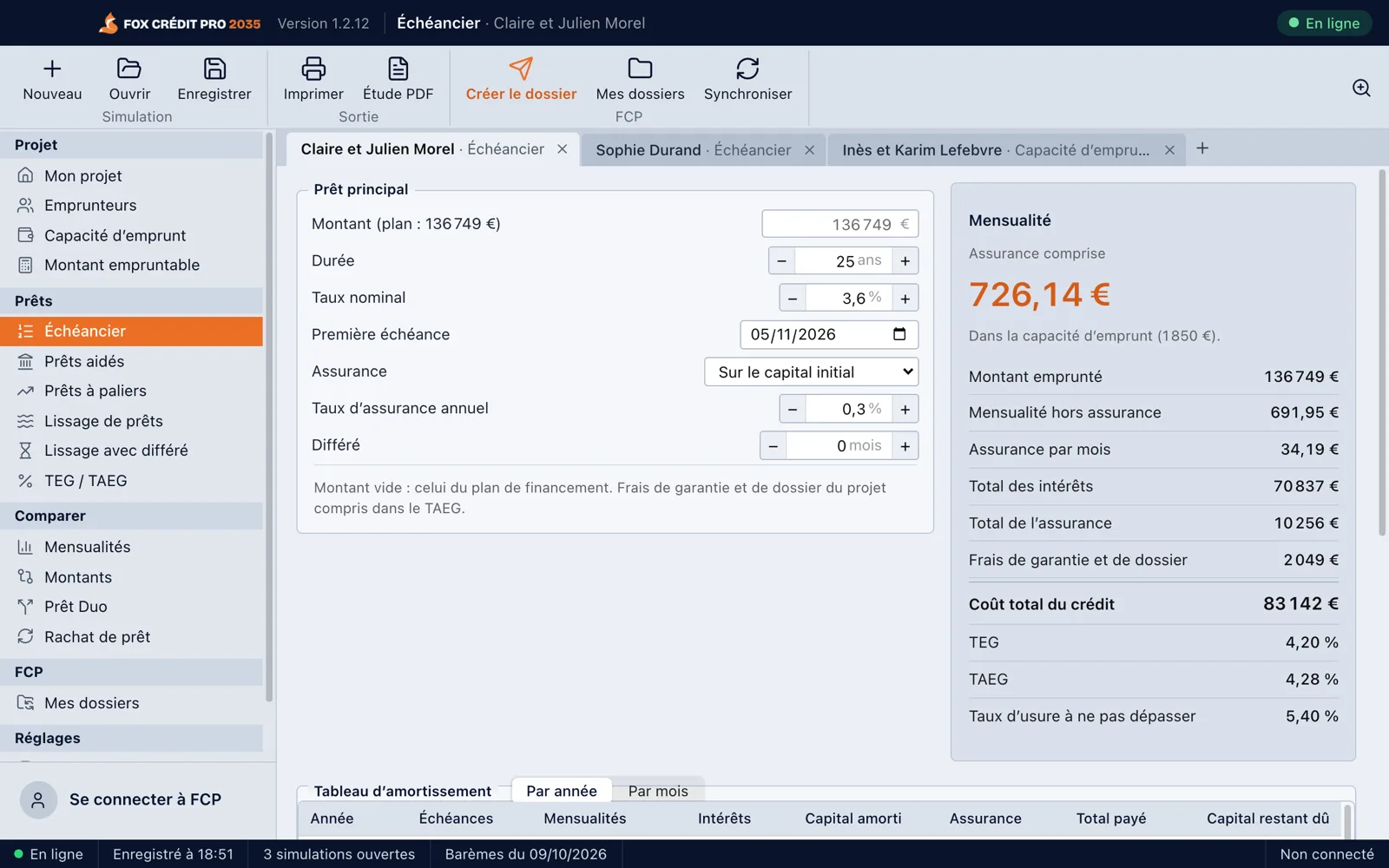This screenshot has width=1389, height=868.
Task: Open Capacité d'emprunt page
Action: (132, 235)
